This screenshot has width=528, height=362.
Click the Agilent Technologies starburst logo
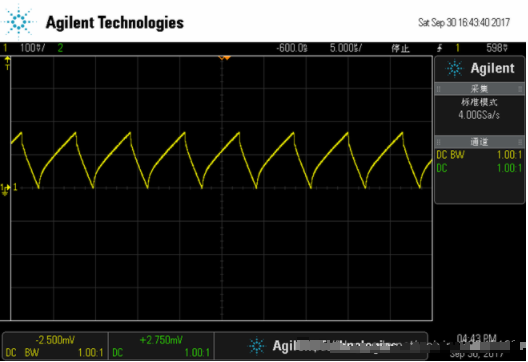point(19,22)
